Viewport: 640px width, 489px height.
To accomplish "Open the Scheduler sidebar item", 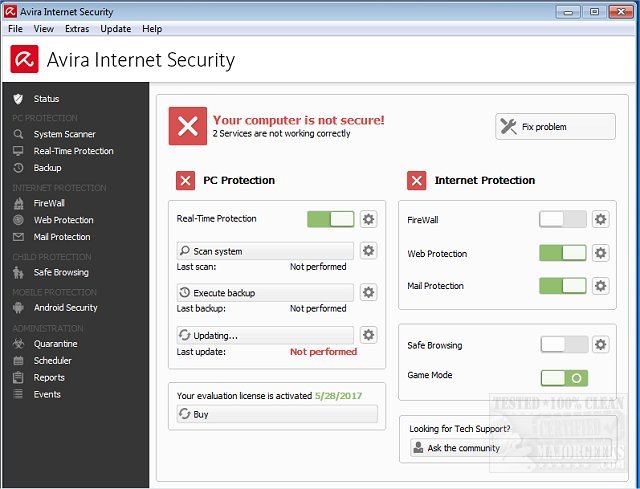I will (52, 361).
